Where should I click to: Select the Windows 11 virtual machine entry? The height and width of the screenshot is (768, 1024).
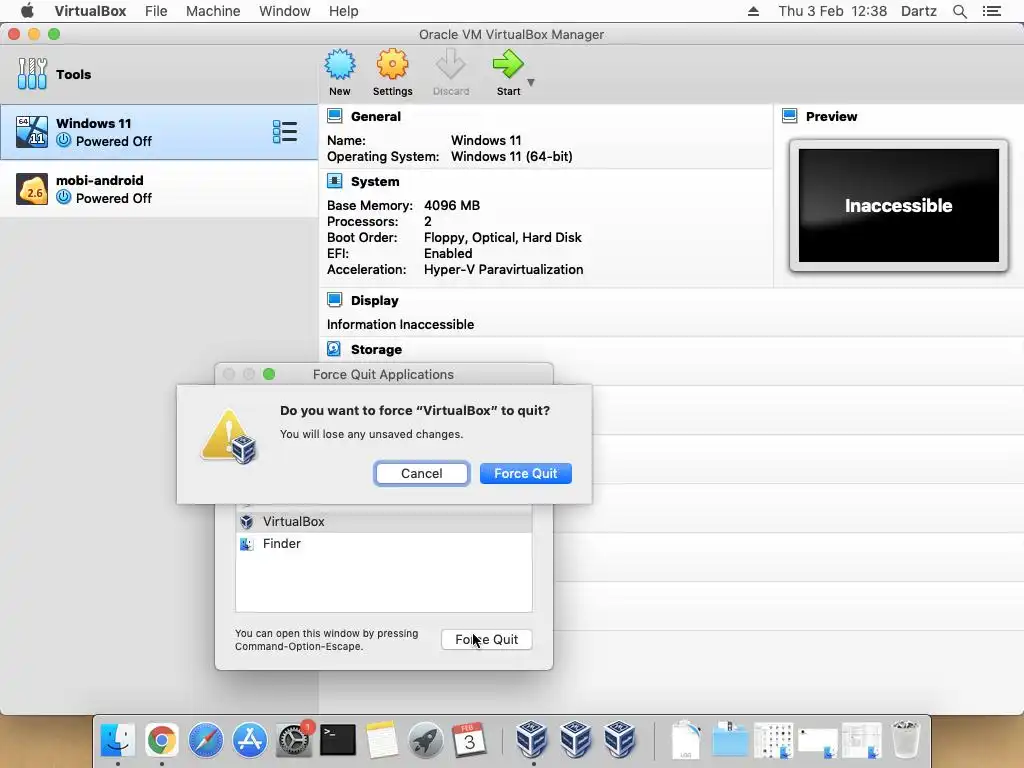click(159, 132)
